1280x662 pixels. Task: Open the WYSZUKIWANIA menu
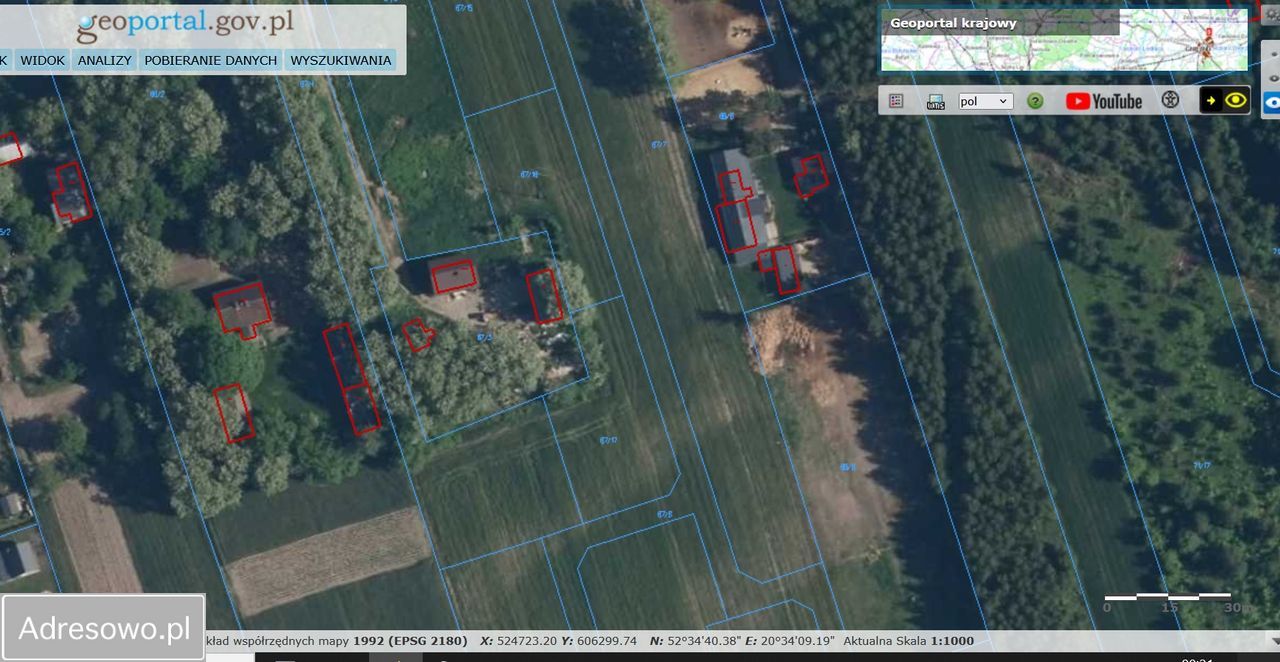(x=341, y=60)
